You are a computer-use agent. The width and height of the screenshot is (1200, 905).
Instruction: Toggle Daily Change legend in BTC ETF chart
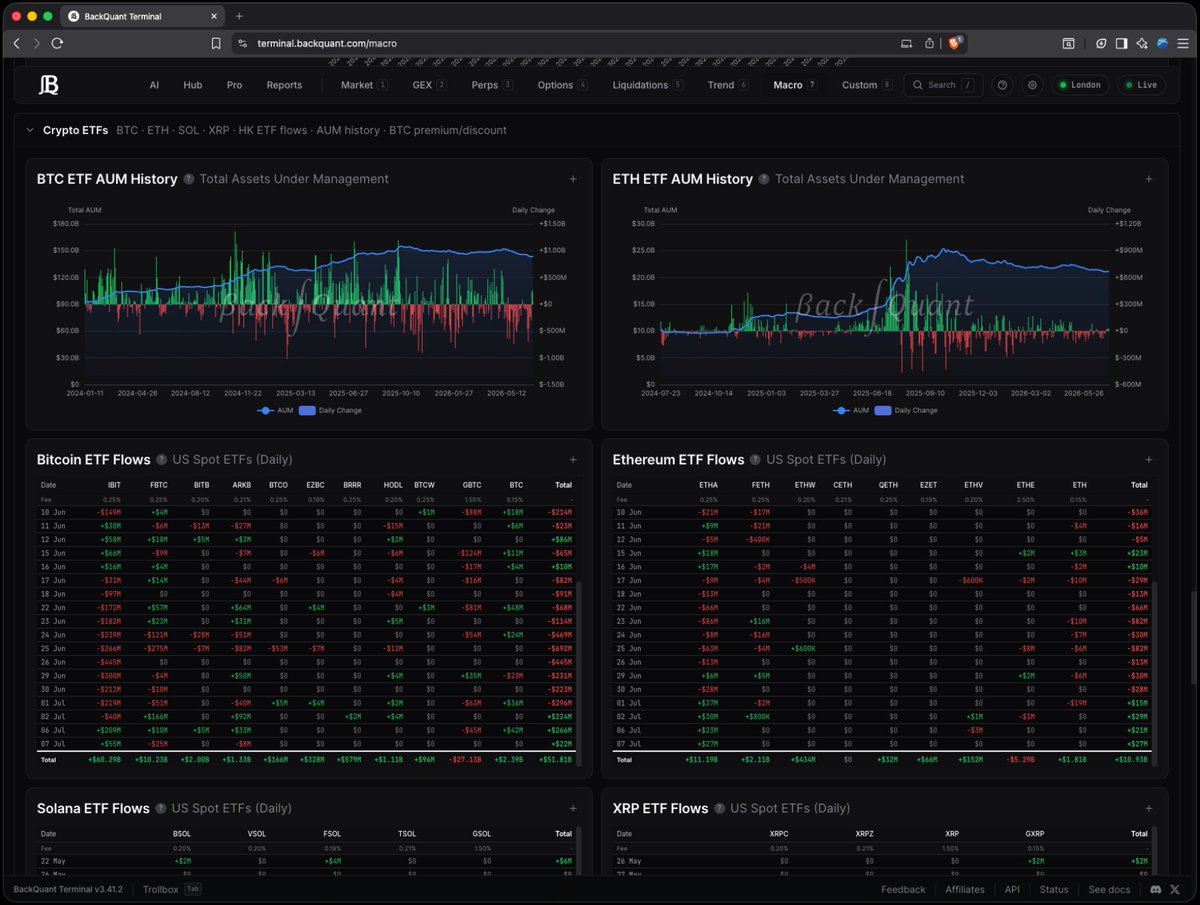(331, 410)
